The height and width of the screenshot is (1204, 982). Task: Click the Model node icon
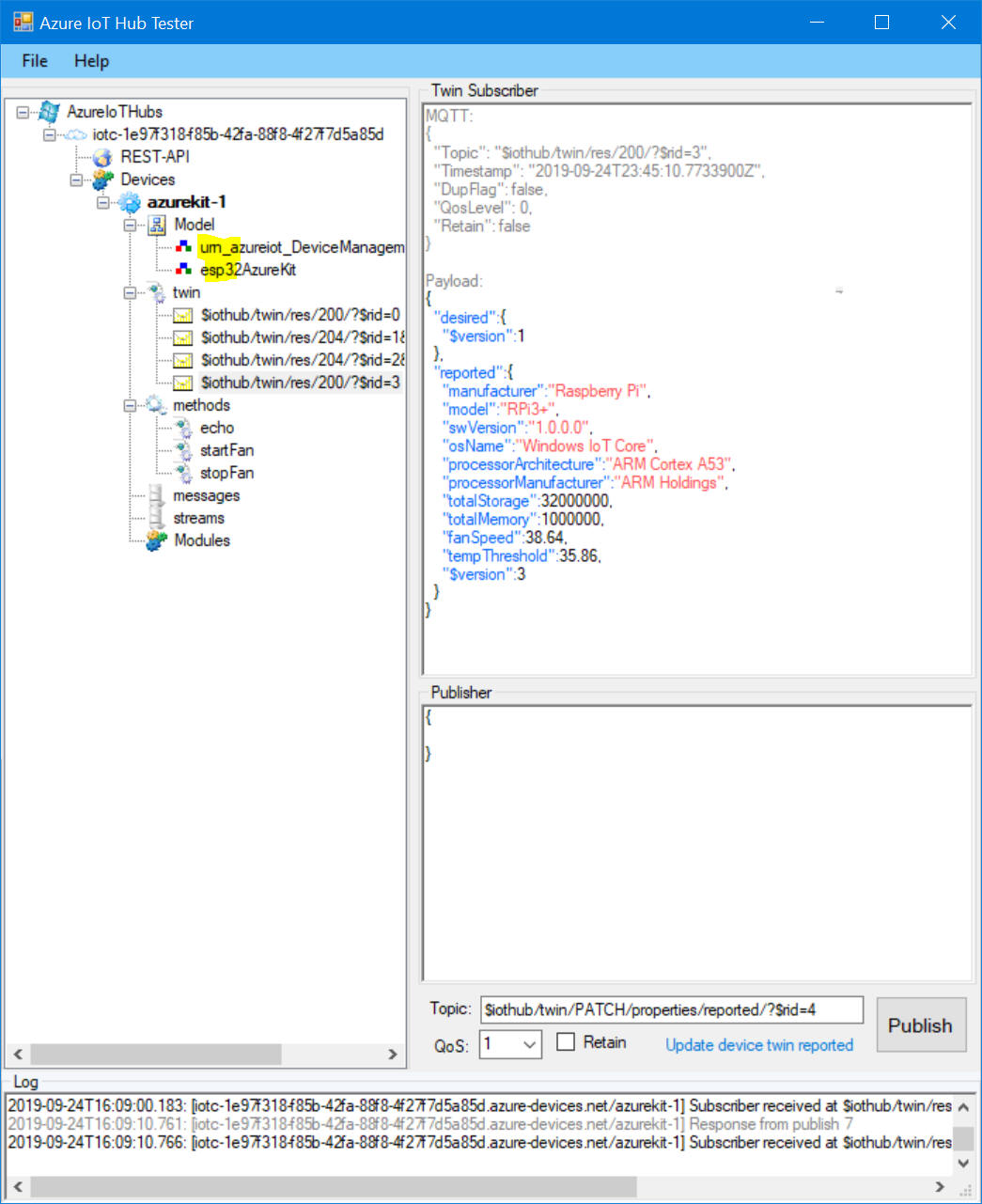pos(157,225)
